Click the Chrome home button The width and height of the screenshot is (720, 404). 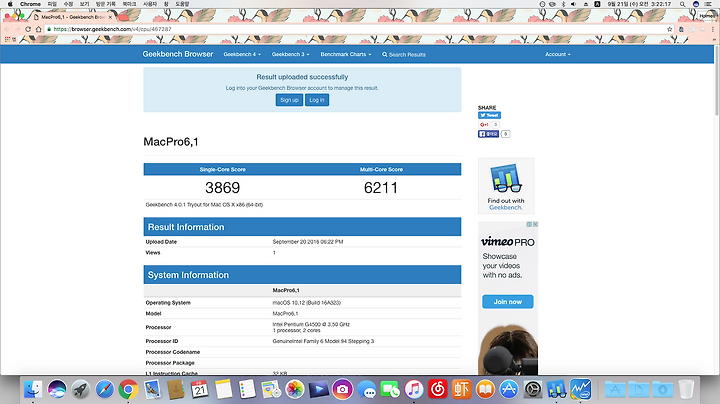(39, 29)
